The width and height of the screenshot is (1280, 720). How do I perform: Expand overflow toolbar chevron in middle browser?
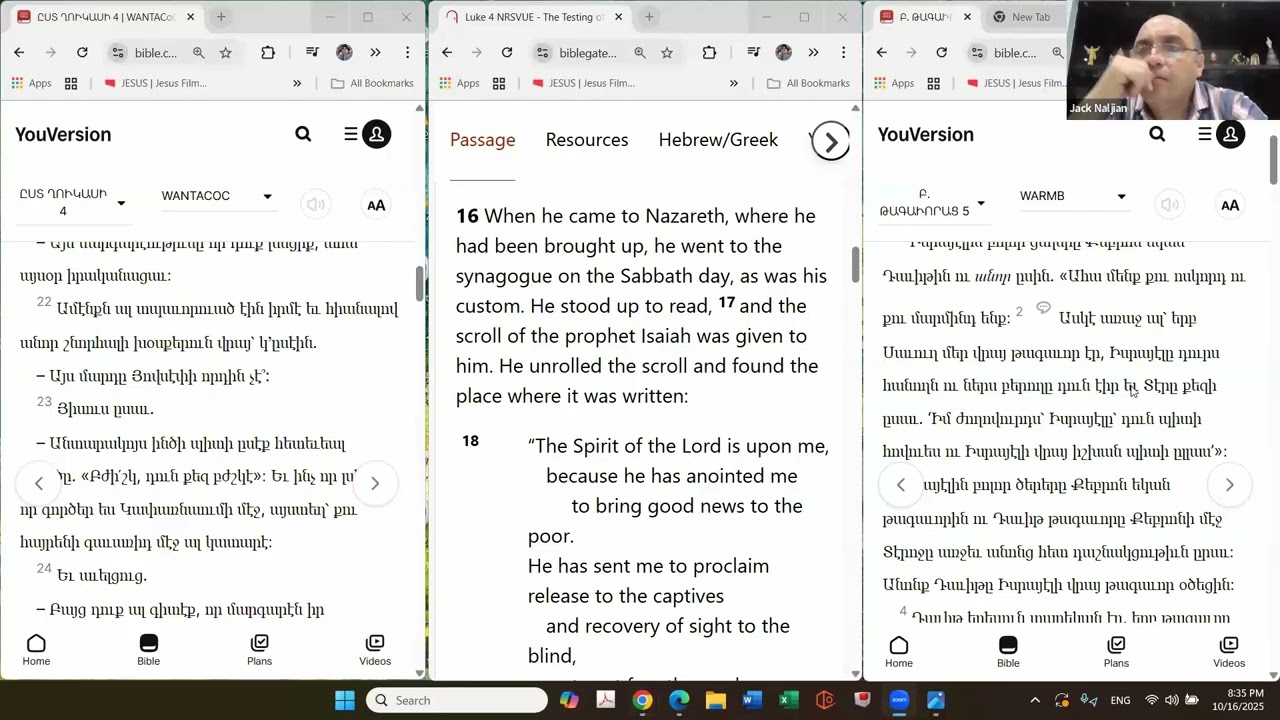[813, 53]
